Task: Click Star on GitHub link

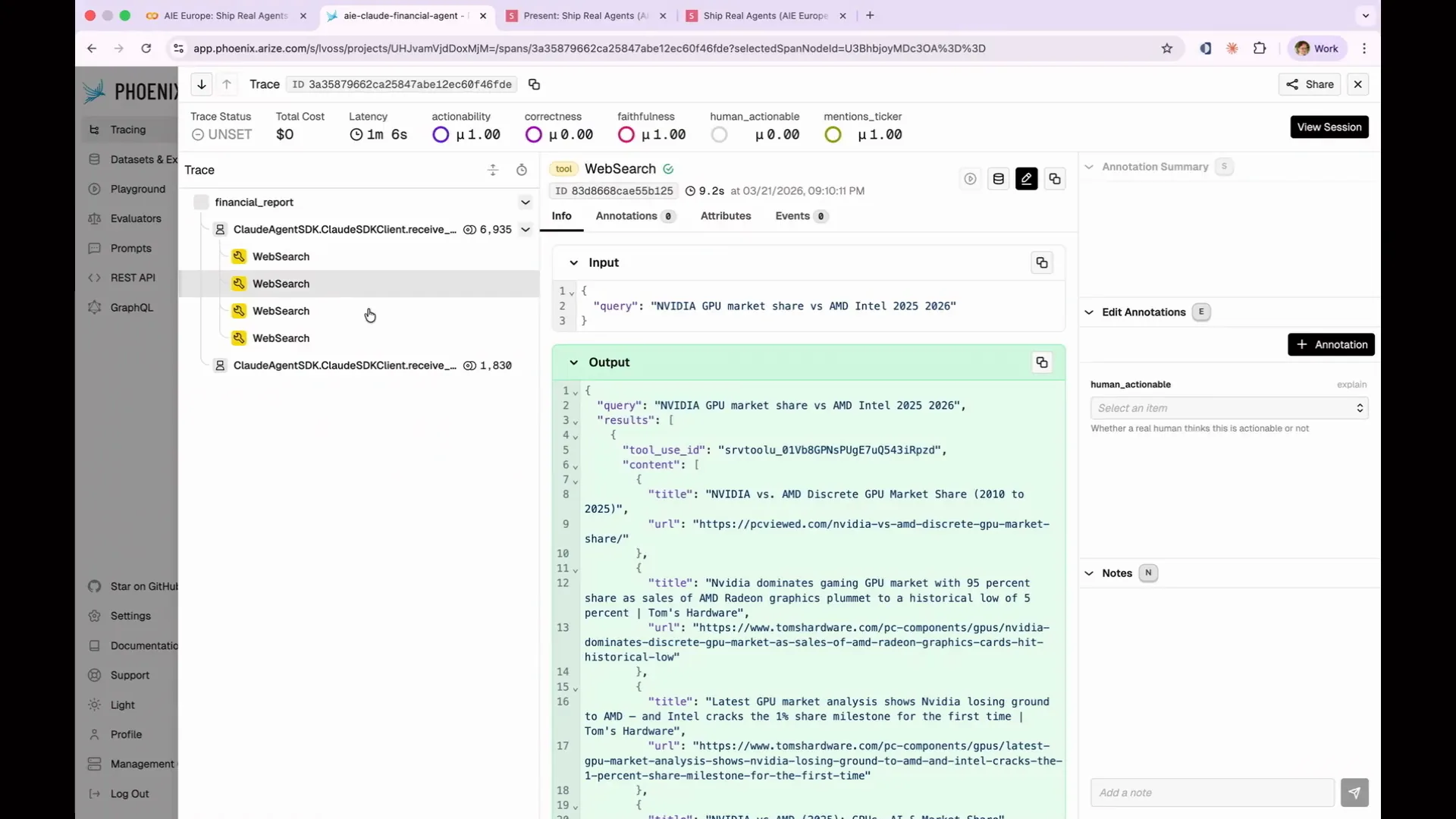Action: click(130, 586)
